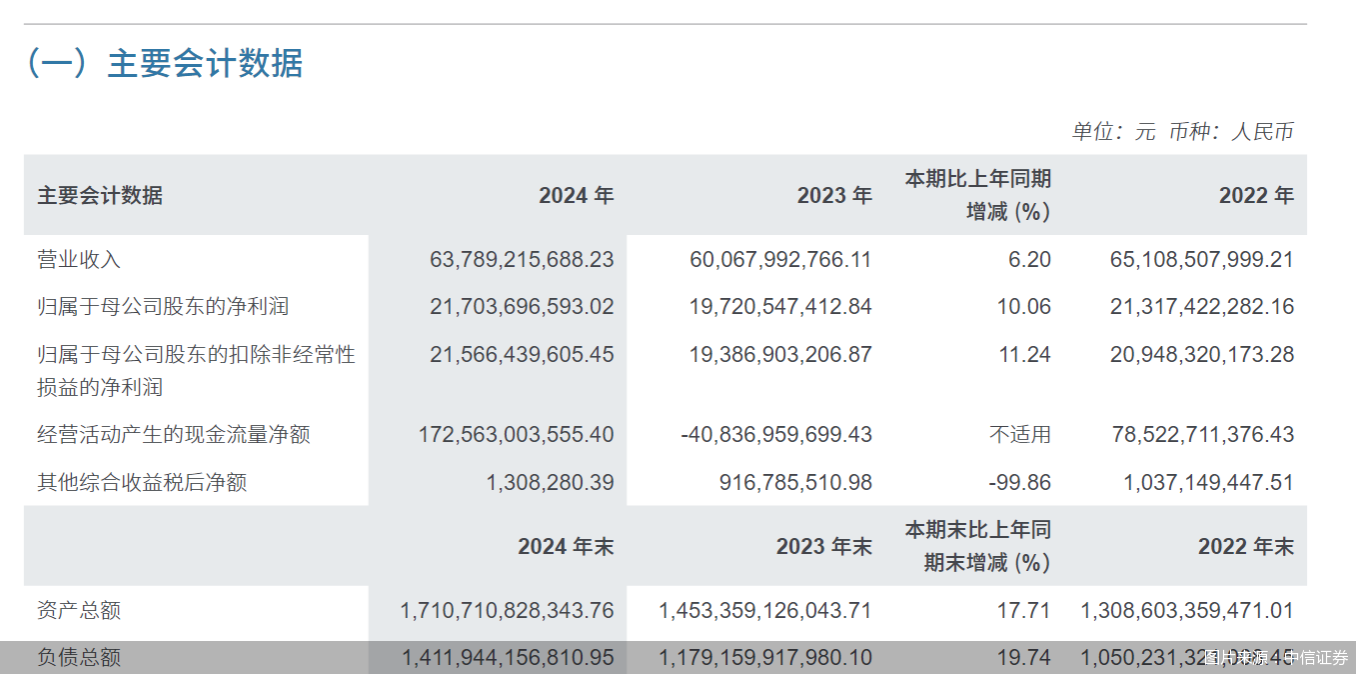The image size is (1356, 674).
Task: Select value 1,308,280.39
Action: [550, 482]
